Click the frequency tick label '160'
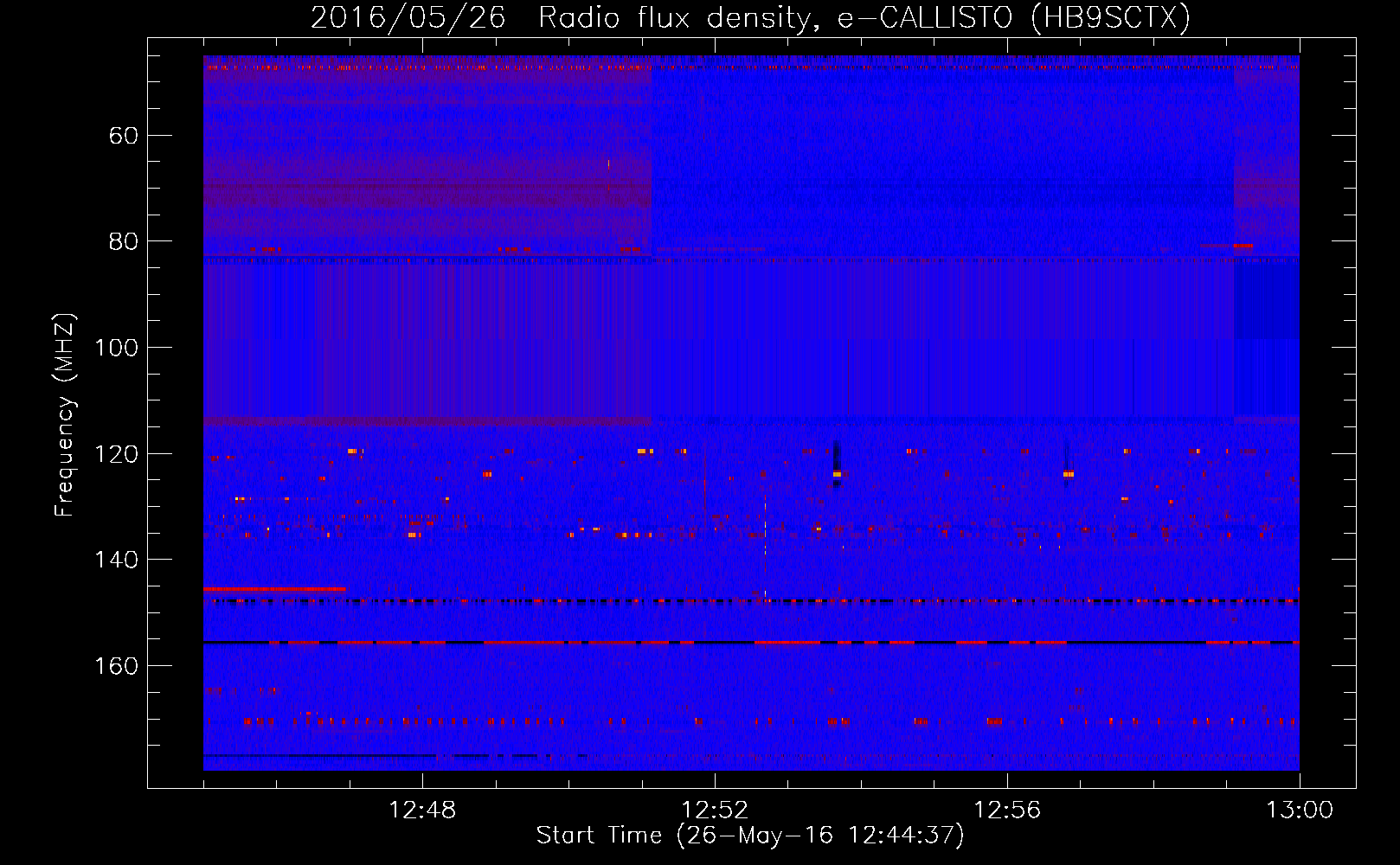 [116, 666]
